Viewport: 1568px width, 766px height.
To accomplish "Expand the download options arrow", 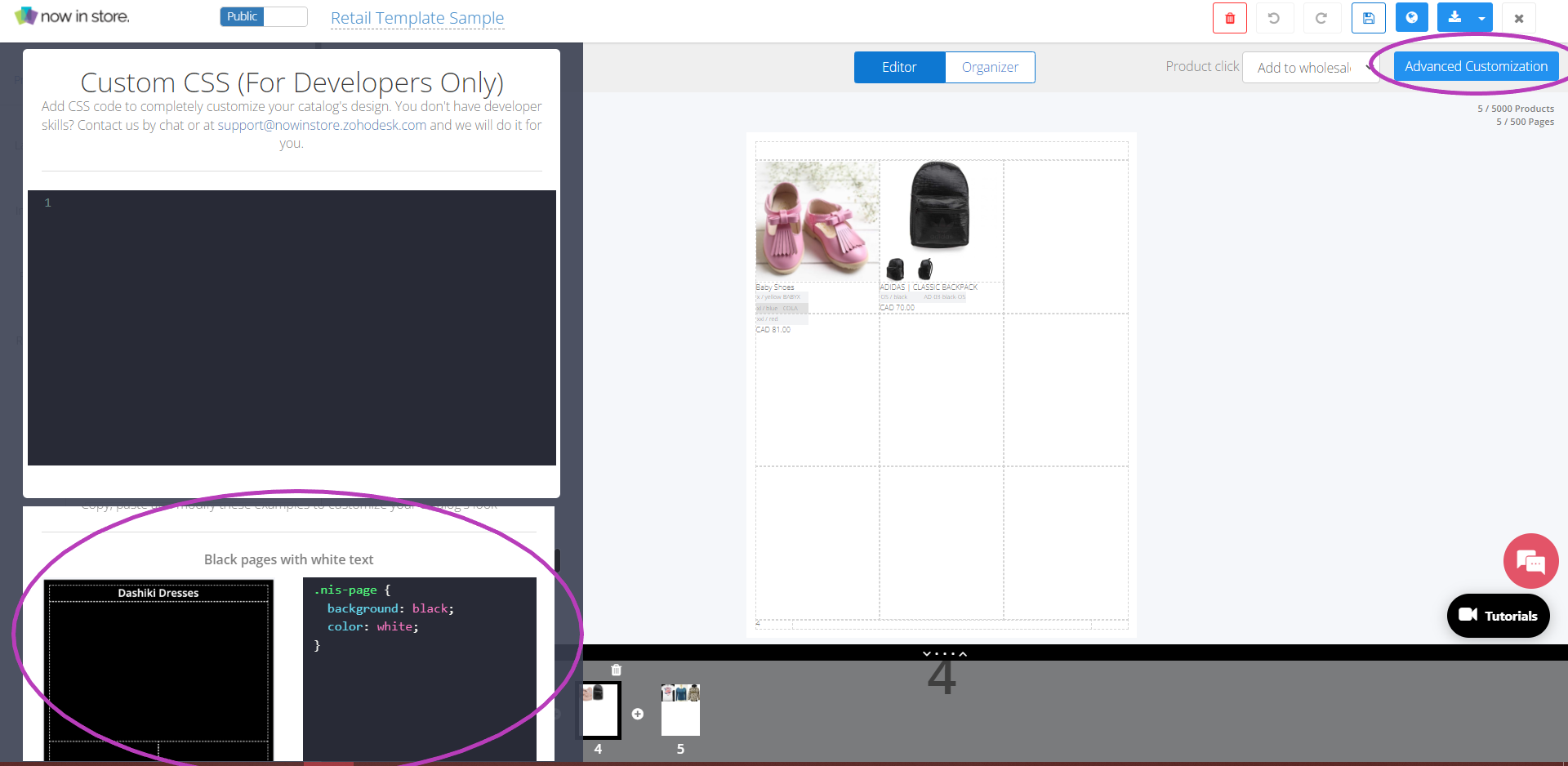I will click(1481, 18).
